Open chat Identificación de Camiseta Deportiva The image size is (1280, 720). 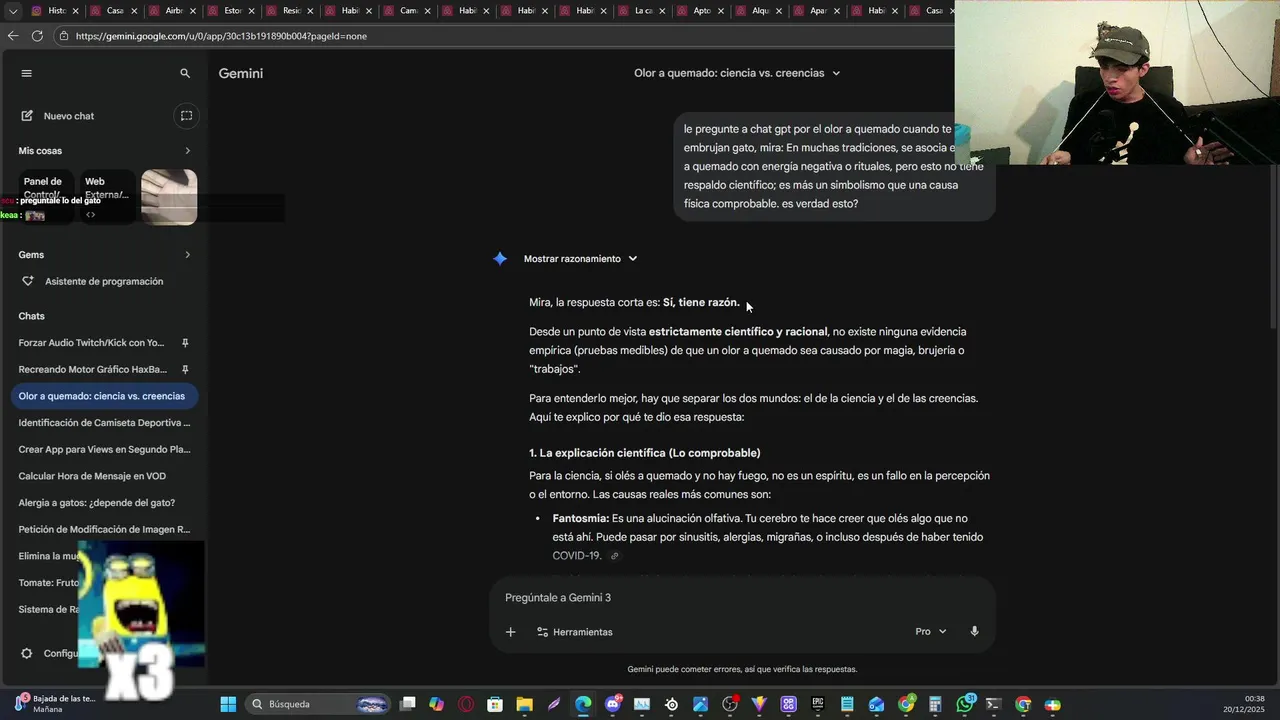click(x=104, y=423)
